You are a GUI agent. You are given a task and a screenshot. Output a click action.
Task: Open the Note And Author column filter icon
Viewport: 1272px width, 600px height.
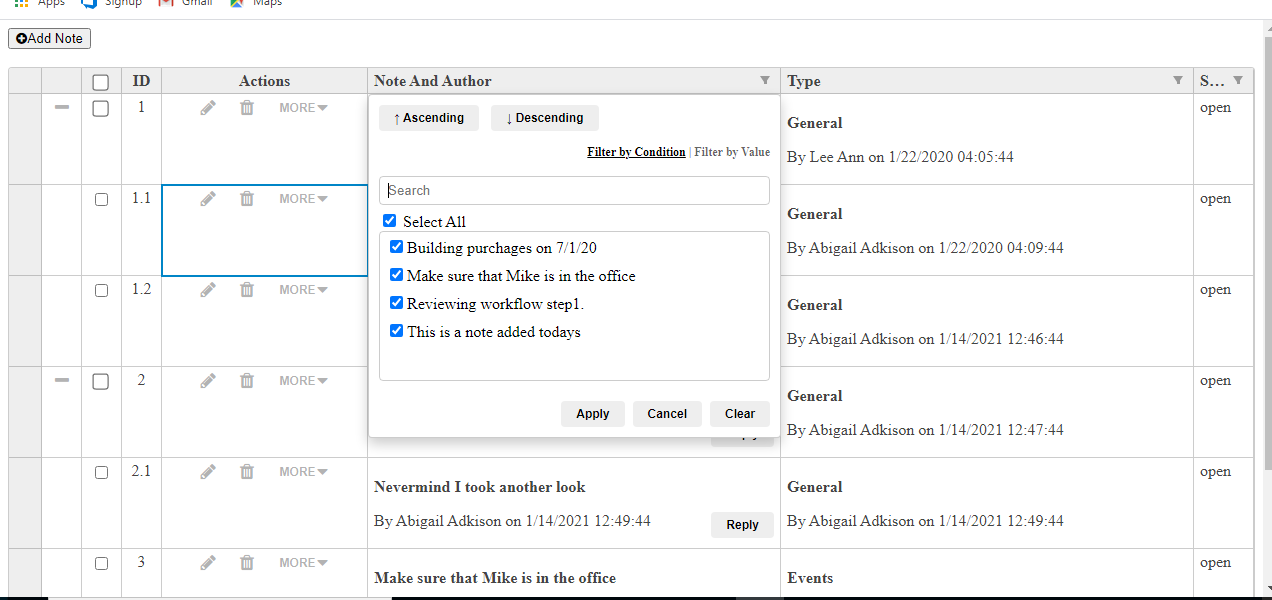tap(765, 81)
